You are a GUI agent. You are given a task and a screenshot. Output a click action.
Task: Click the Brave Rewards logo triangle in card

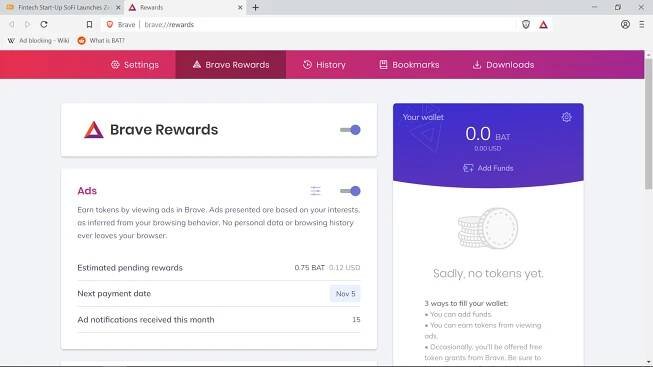94,130
